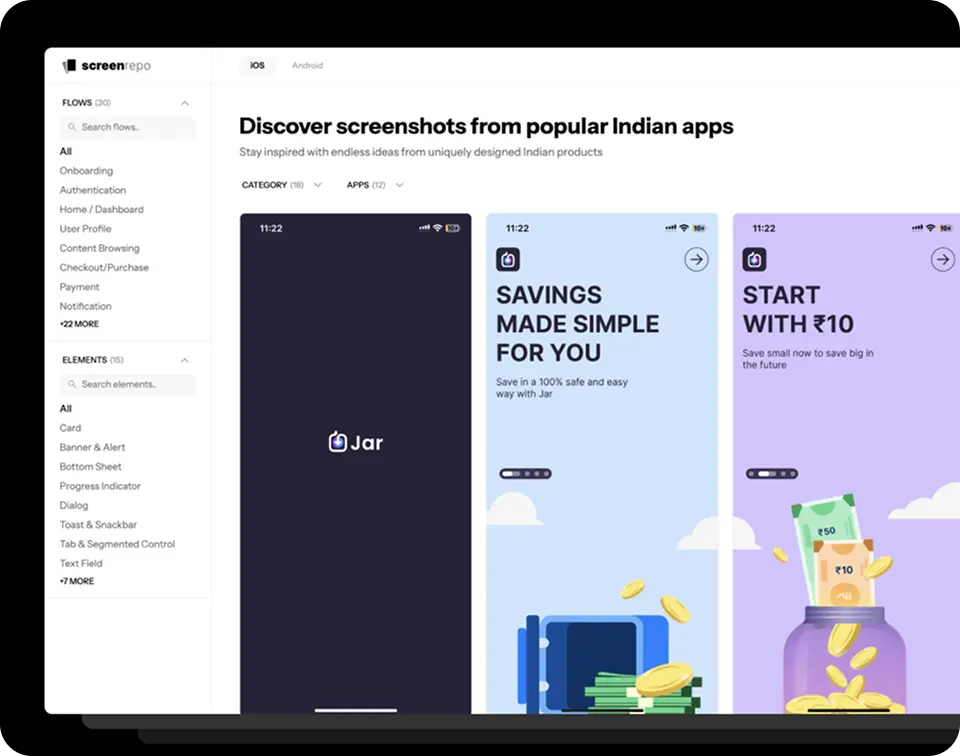Open the Jar splash screen thumbnail
960x756 pixels.
click(355, 463)
